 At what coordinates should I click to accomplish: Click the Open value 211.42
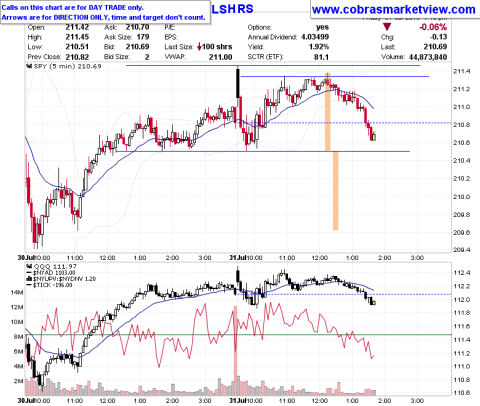pyautogui.click(x=77, y=27)
